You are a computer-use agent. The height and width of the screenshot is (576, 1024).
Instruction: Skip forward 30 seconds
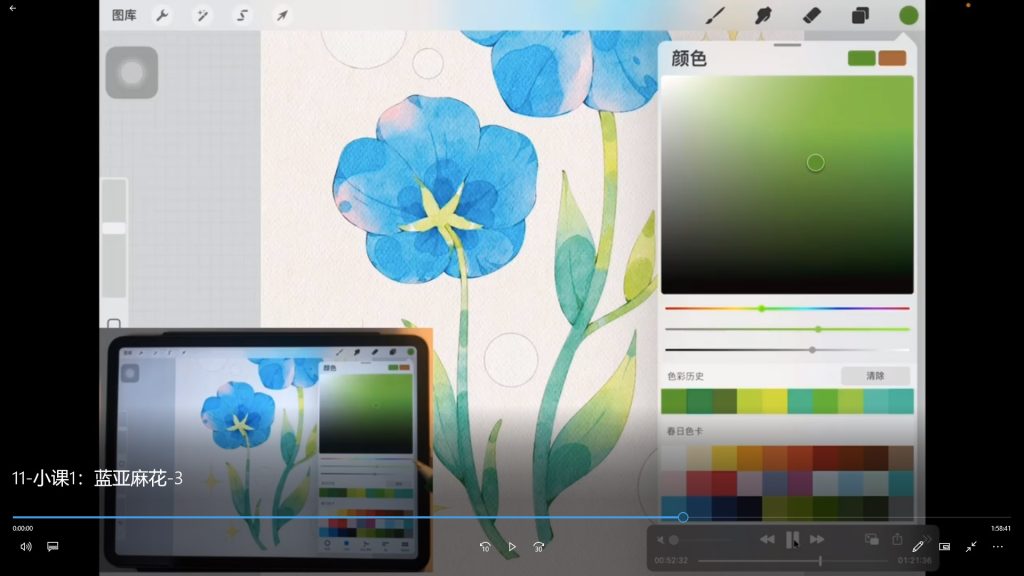(x=539, y=547)
